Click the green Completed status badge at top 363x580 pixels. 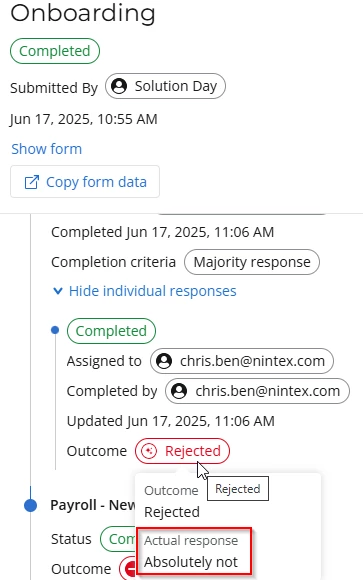55,51
